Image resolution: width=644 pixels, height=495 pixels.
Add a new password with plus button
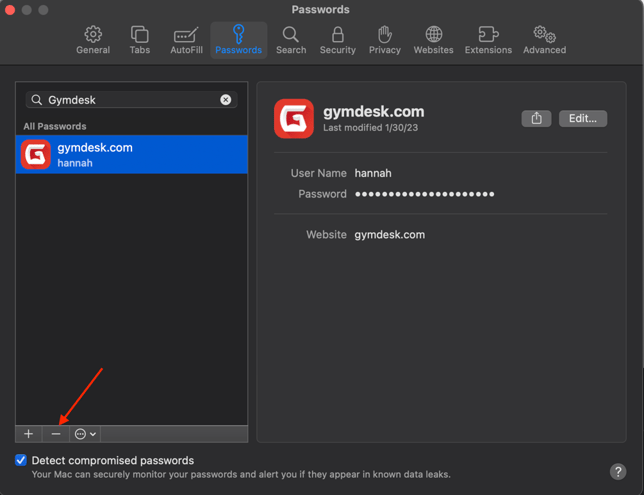(29, 434)
